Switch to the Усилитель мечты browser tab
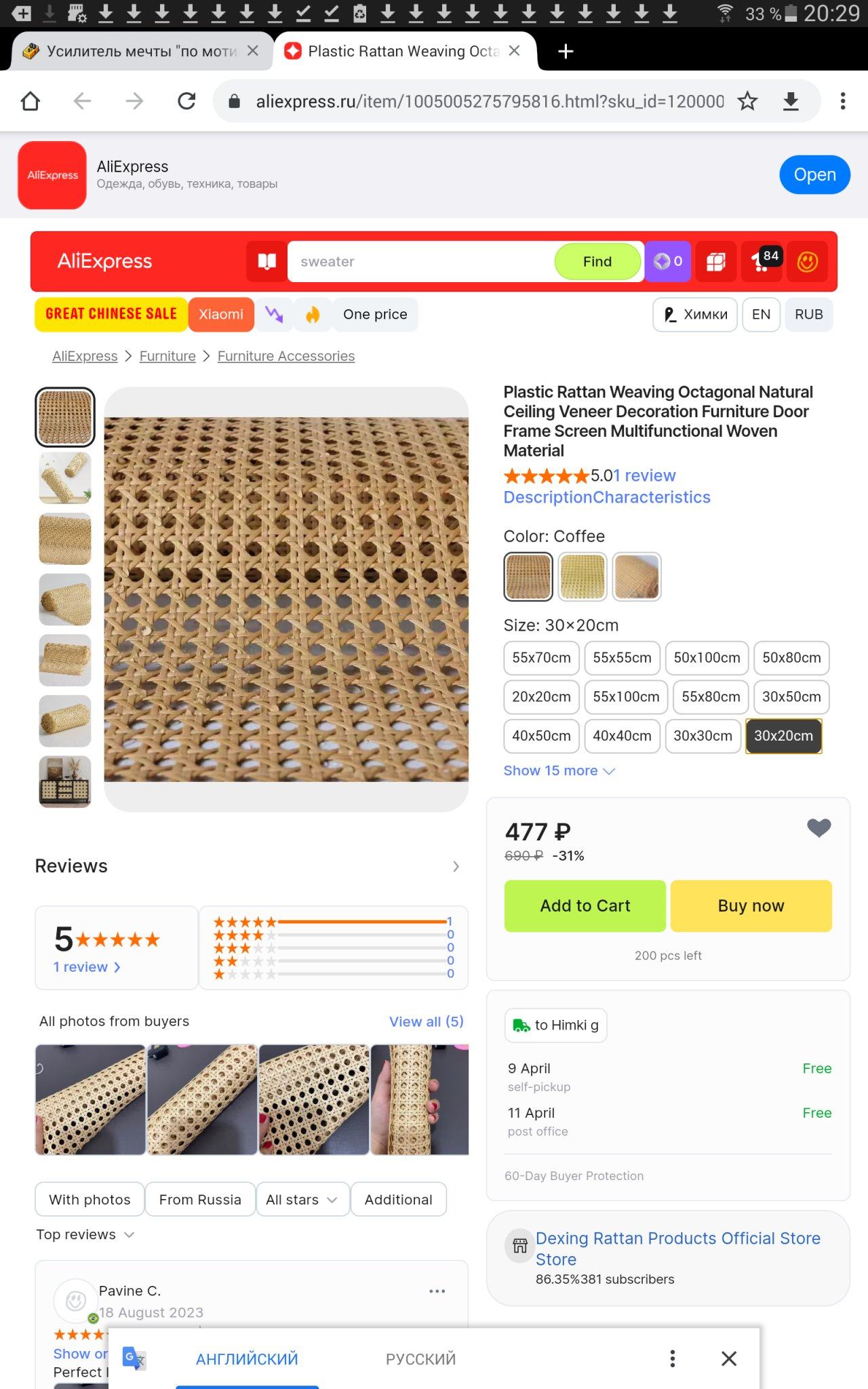 point(138,52)
